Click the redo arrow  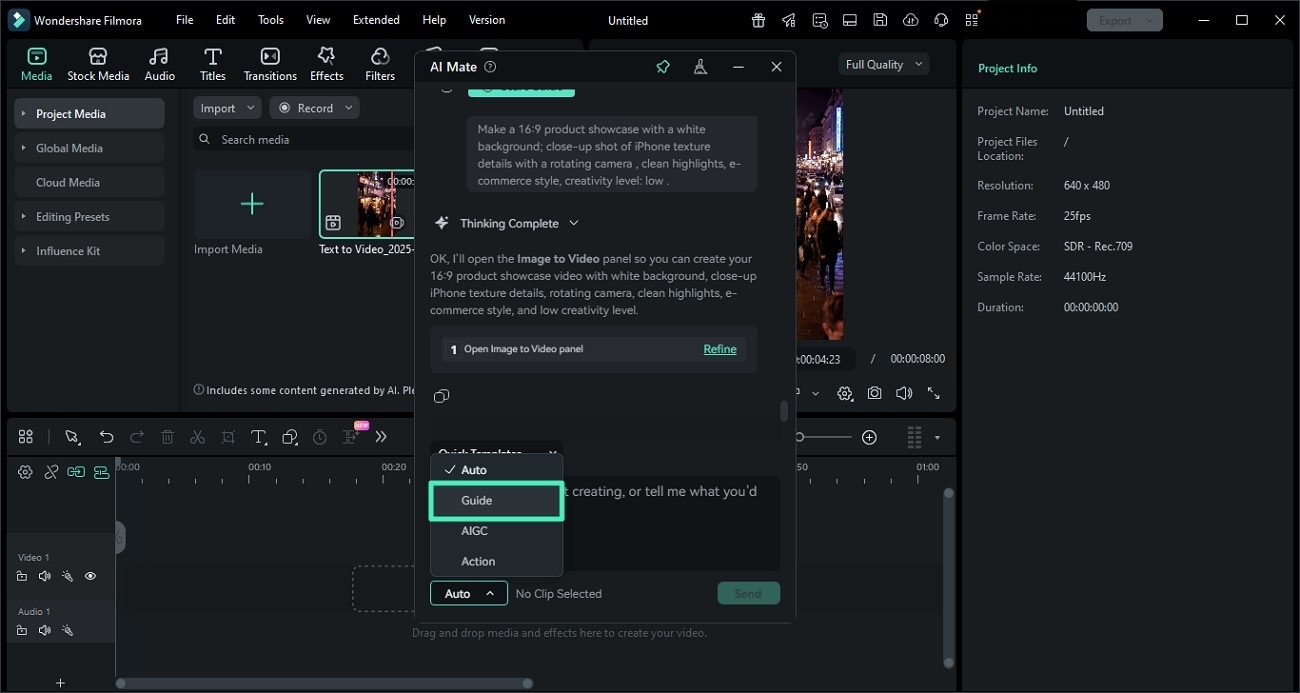pos(137,437)
